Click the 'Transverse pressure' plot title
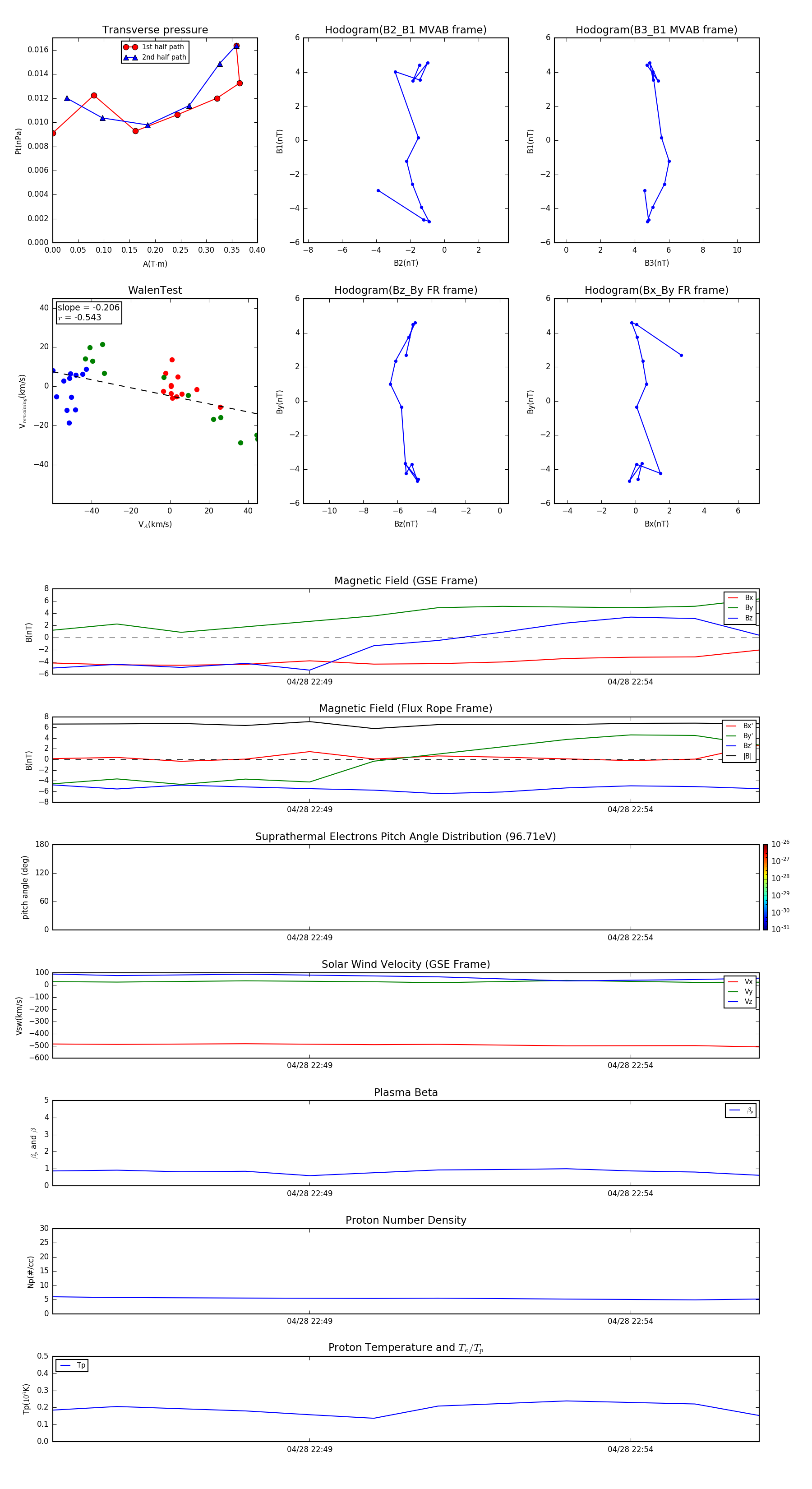This screenshot has width=812, height=1489. [x=155, y=30]
